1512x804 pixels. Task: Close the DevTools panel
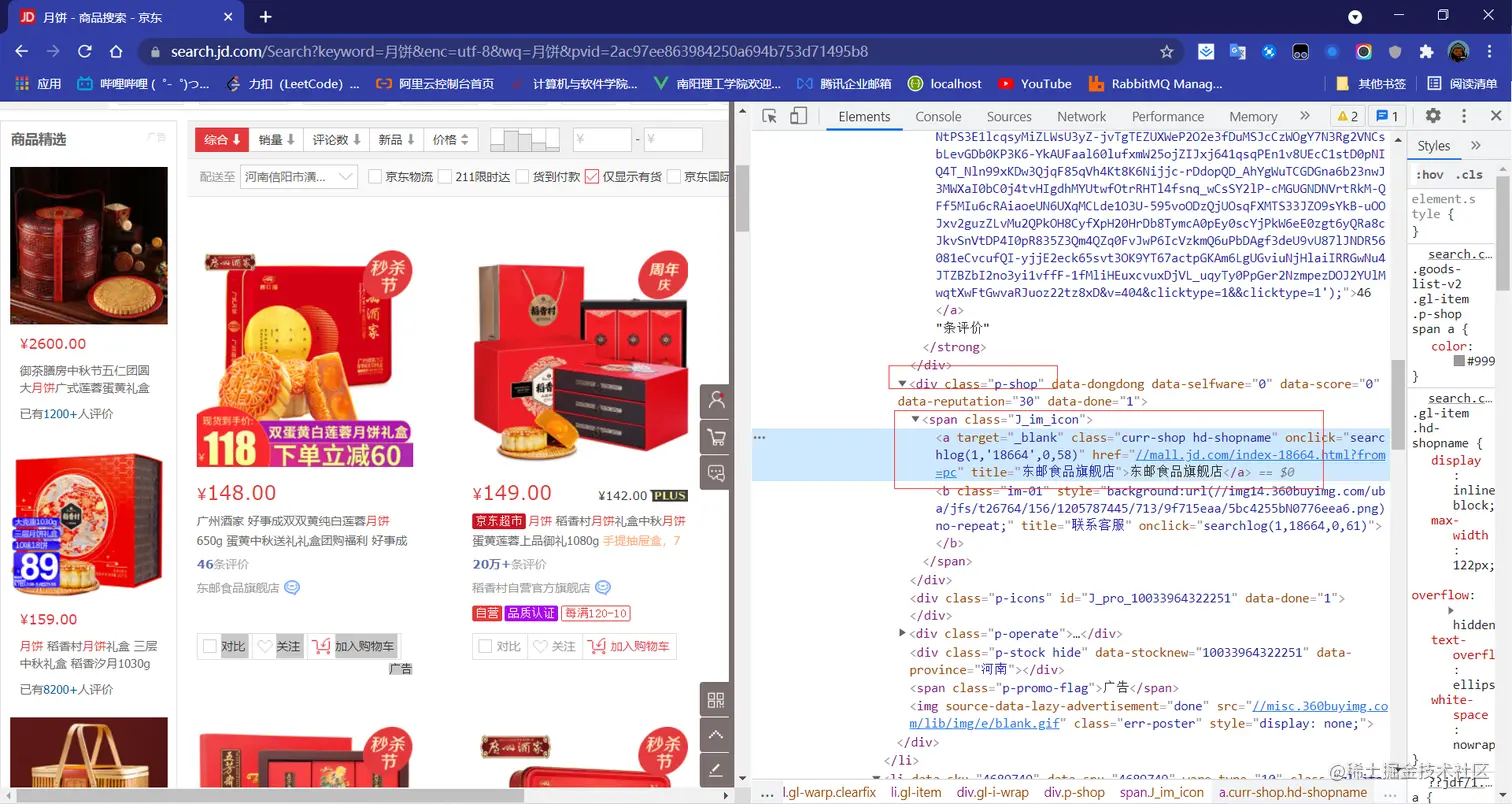coord(1496,116)
